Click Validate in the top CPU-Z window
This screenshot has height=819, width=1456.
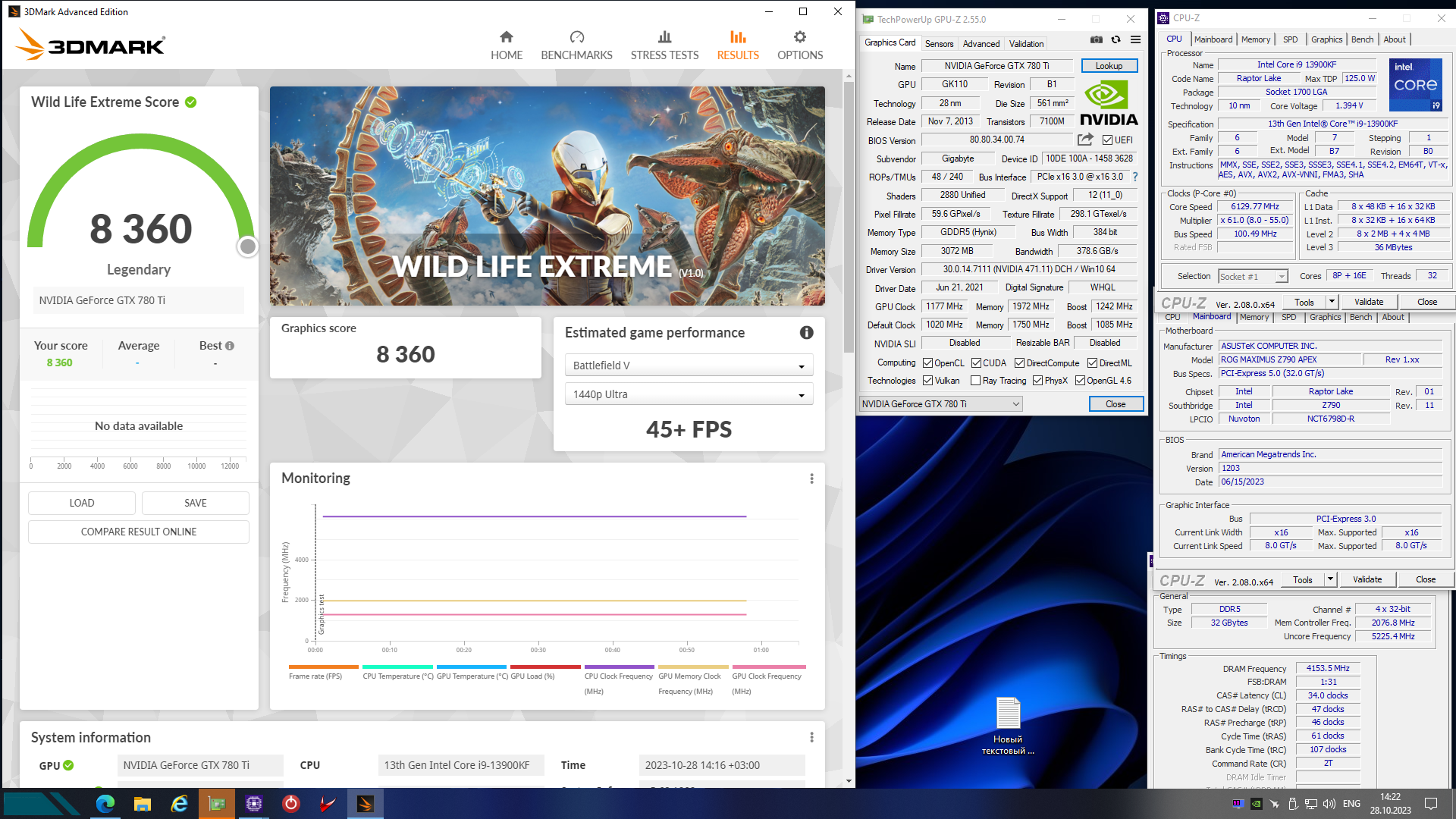[x=1368, y=302]
